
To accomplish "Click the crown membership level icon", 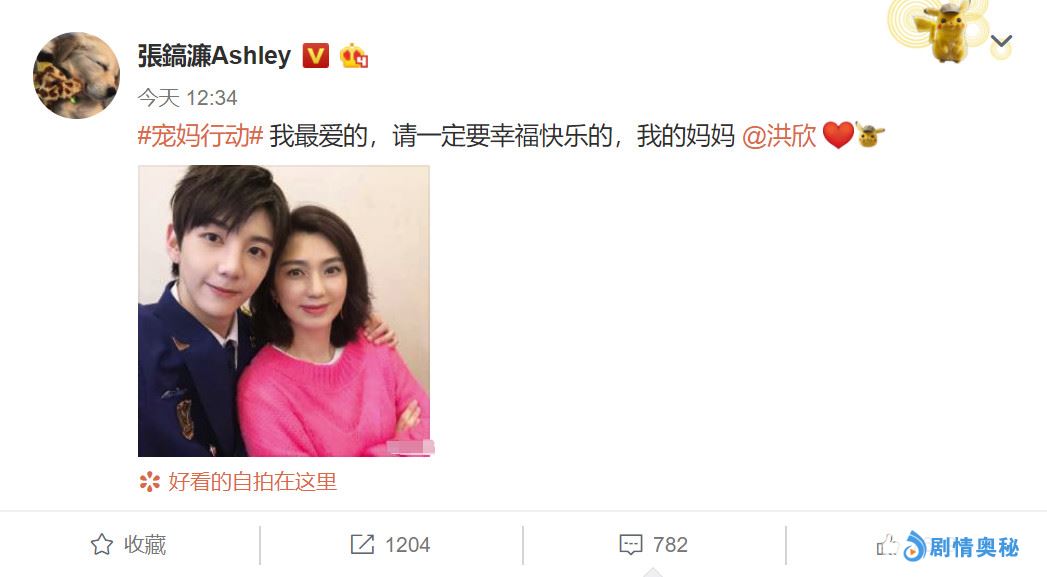I will click(354, 56).
